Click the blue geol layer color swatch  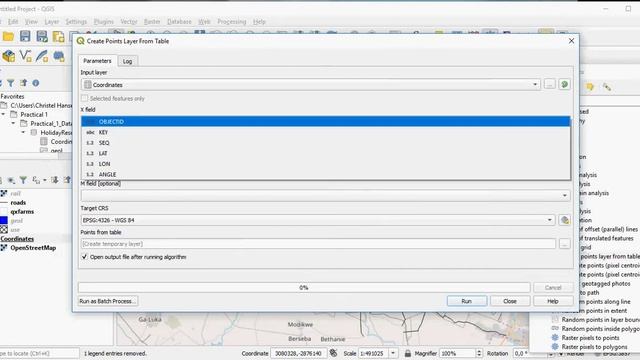pos(4,220)
